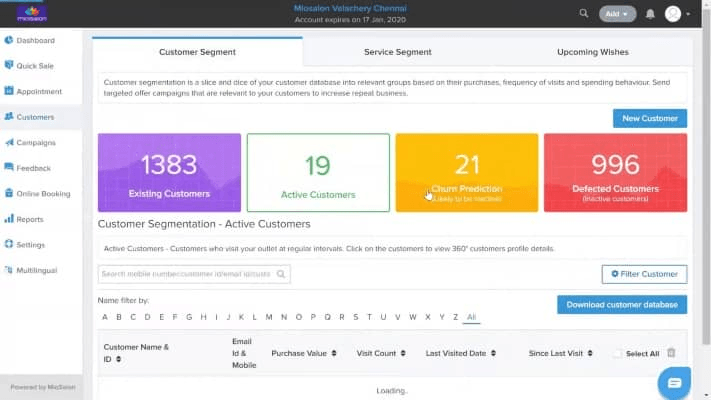Tick the Select All checkbox
711x400 pixels.
coord(618,353)
